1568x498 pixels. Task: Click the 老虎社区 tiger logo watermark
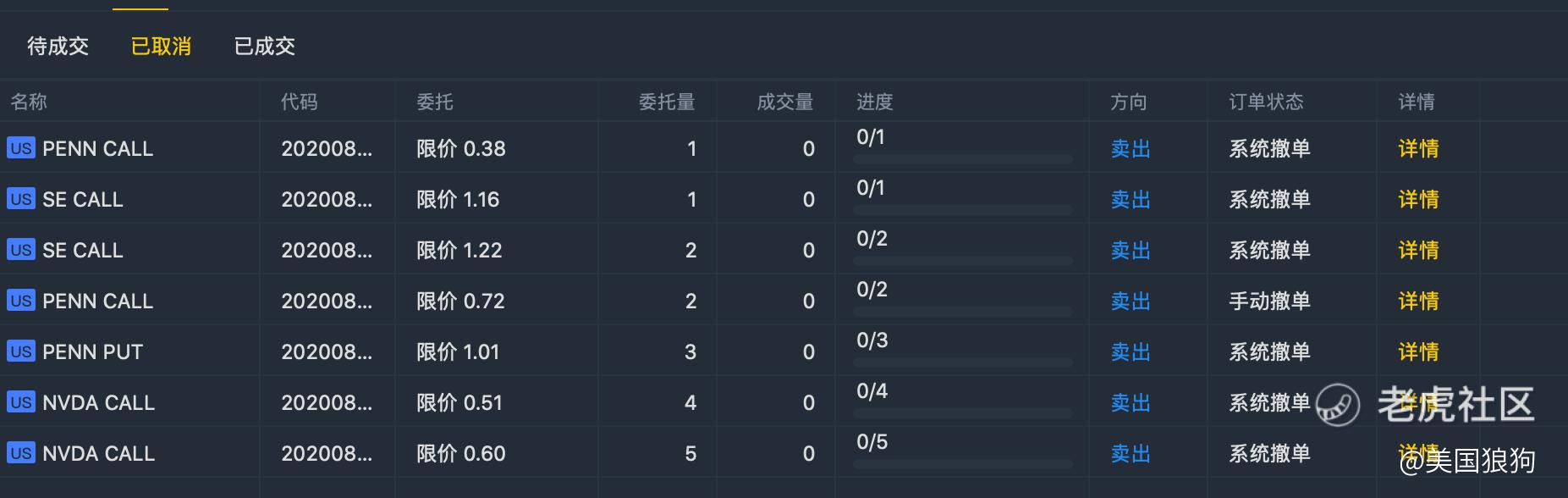[x=1338, y=405]
